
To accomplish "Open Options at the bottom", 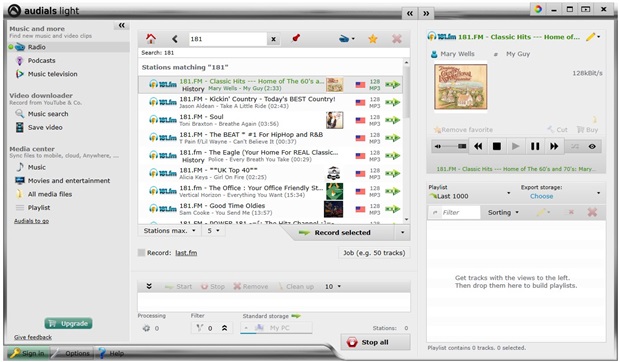I will (73, 353).
